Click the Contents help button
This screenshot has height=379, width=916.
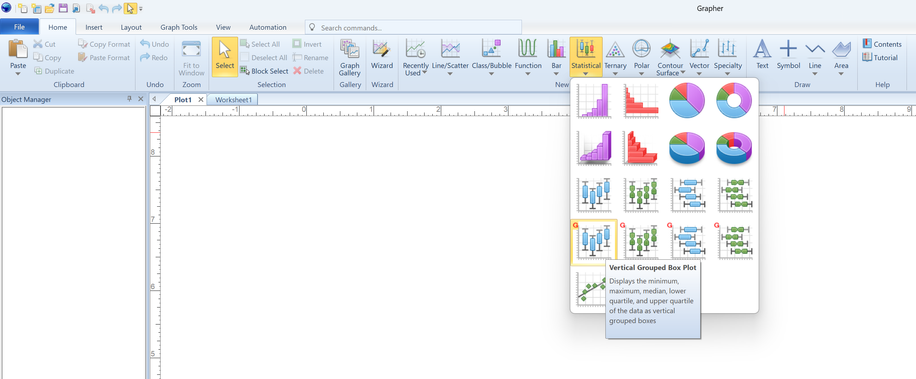click(x=882, y=44)
